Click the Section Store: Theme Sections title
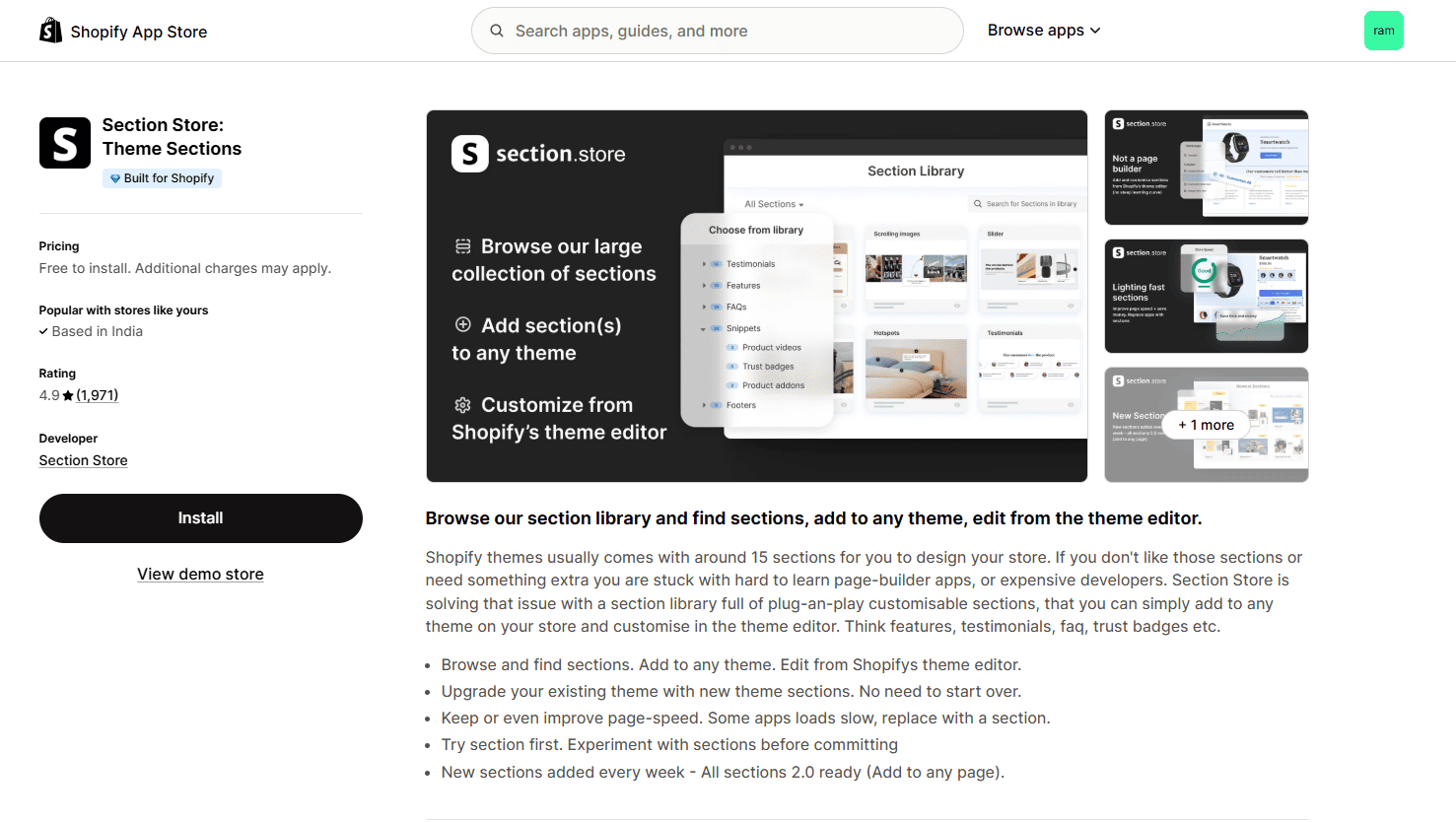Screen dimensions: 1456x822 172,137
